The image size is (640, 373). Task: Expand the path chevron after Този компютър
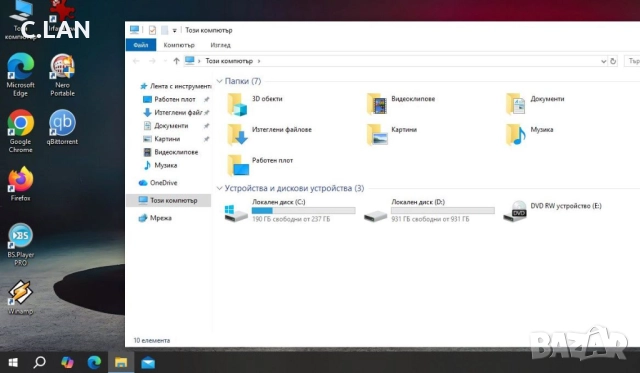click(259, 61)
